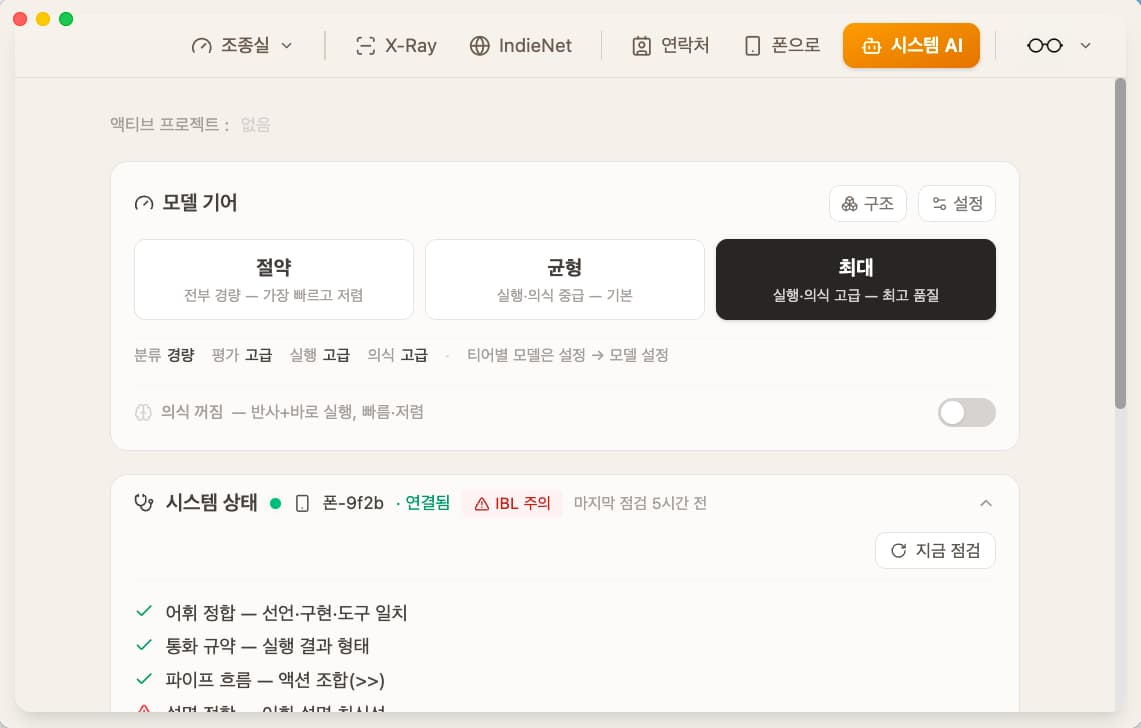Click the gauge icon beside 모델 기어
The image size is (1141, 728).
[144, 203]
